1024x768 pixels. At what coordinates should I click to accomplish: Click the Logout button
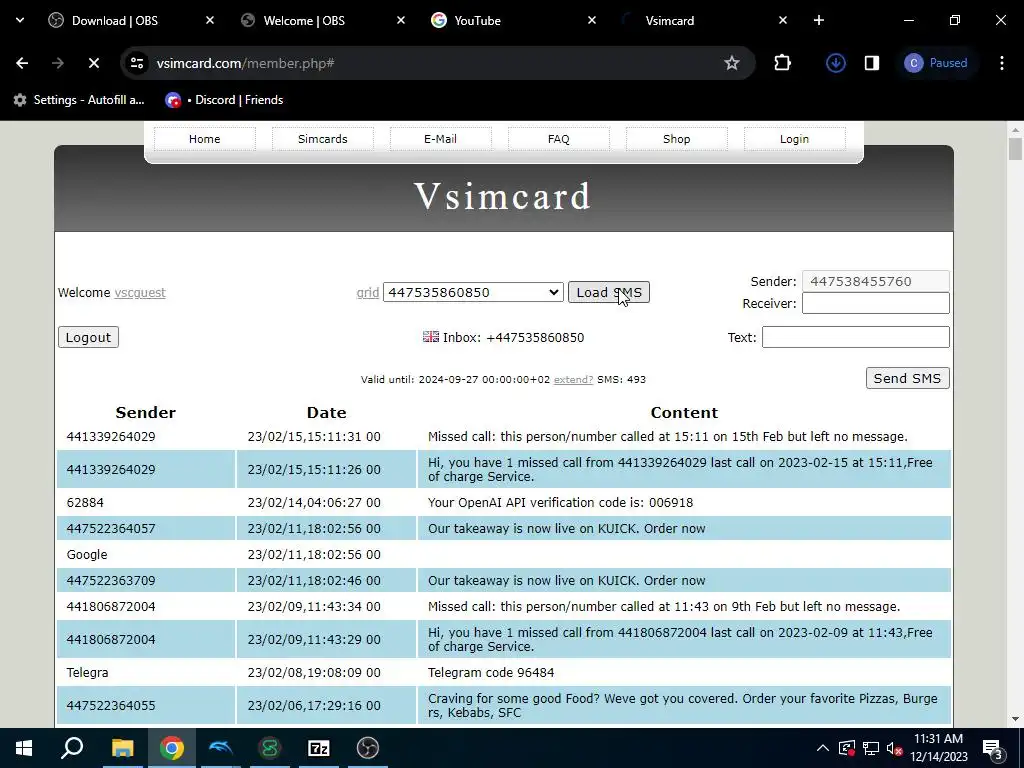(88, 337)
